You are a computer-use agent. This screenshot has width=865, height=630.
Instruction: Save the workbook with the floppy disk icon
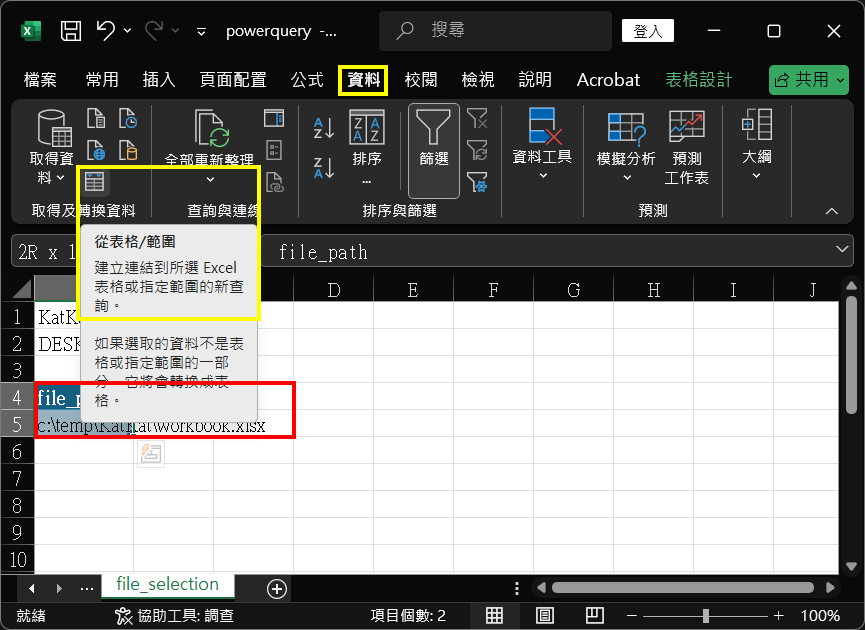click(71, 31)
